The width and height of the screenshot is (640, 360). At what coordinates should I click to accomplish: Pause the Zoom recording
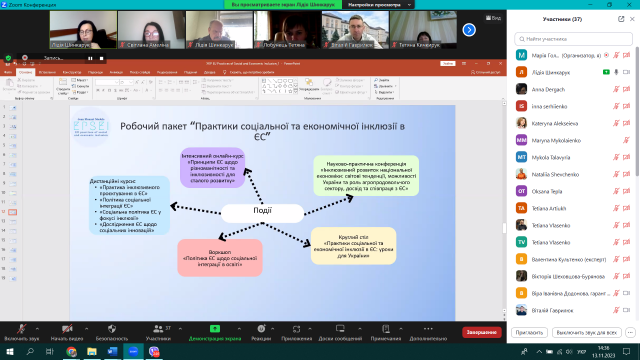click(x=90, y=58)
